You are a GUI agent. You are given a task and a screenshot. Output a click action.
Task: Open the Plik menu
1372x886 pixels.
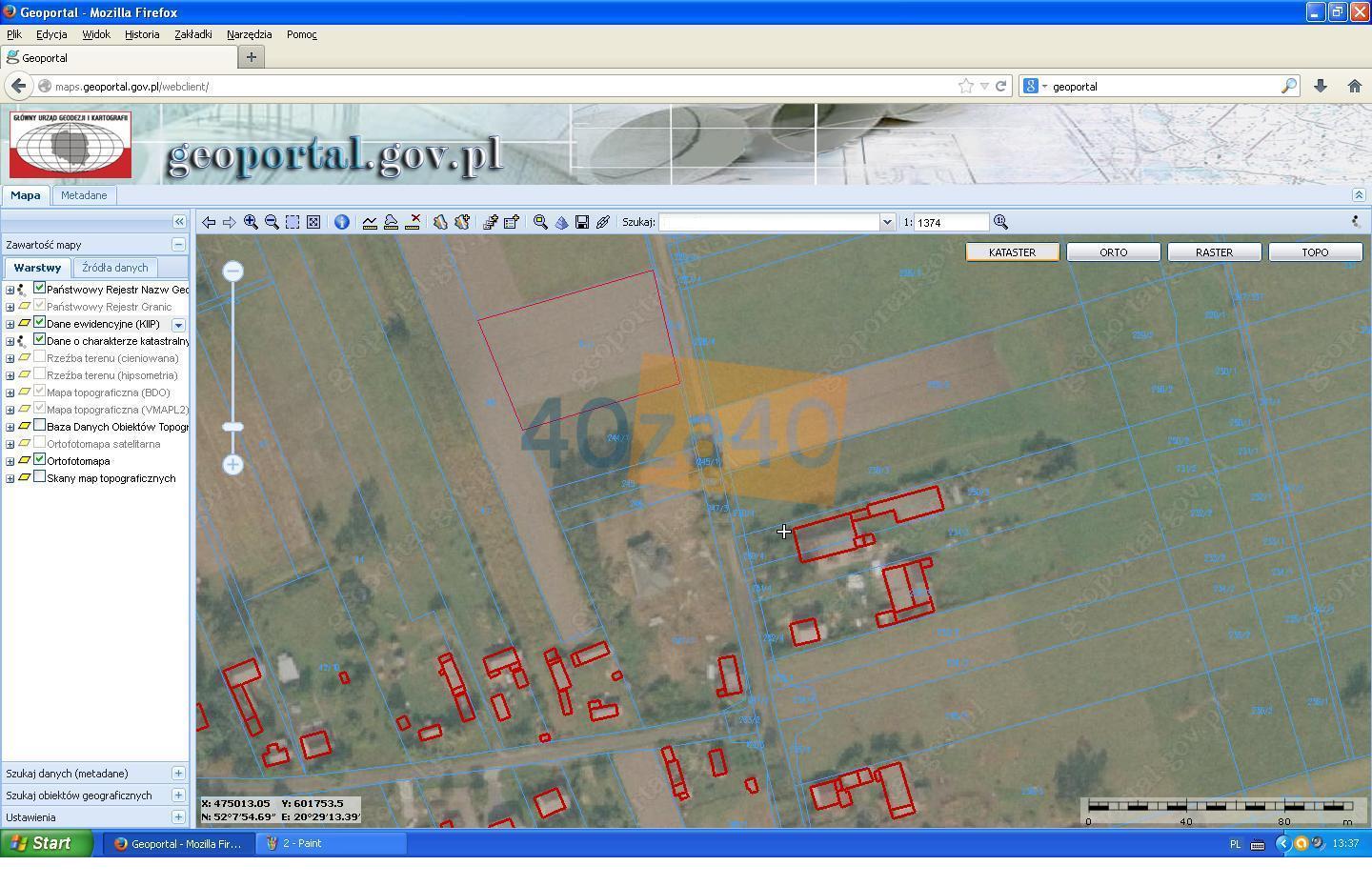coord(14,34)
